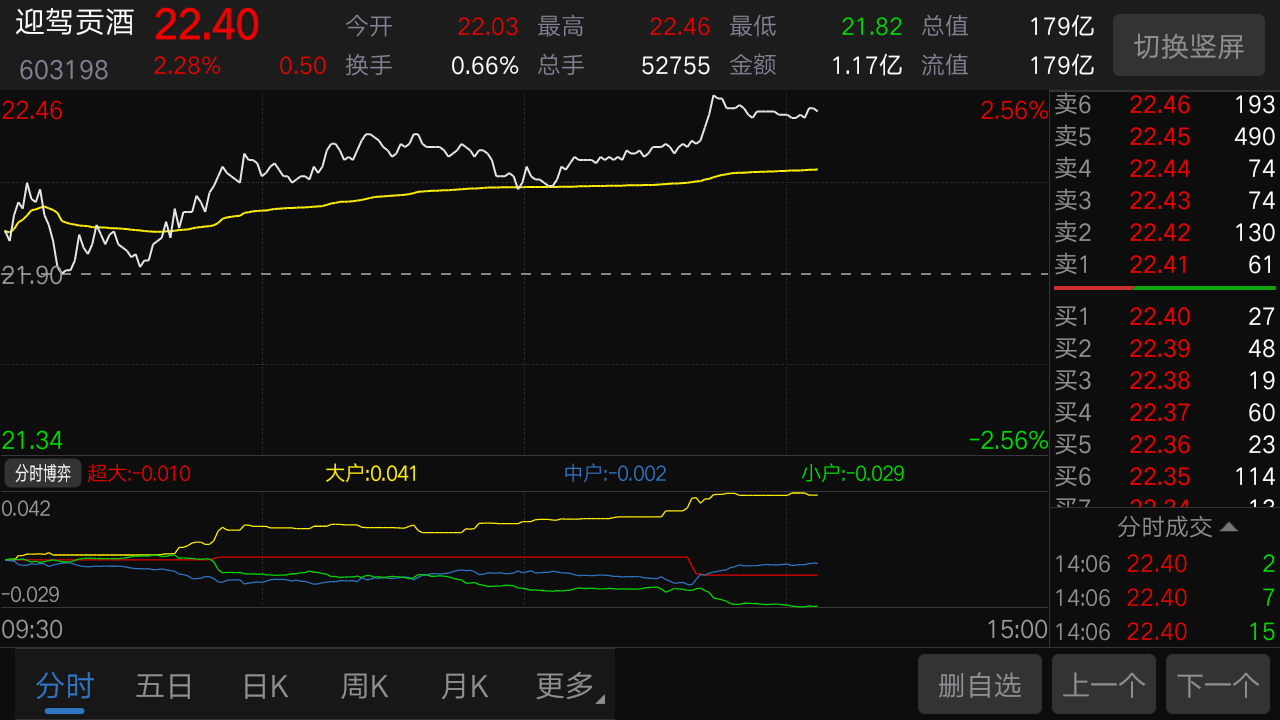Click 小户:-0.029 legend label
This screenshot has height=720, width=1280.
pyautogui.click(x=853, y=473)
